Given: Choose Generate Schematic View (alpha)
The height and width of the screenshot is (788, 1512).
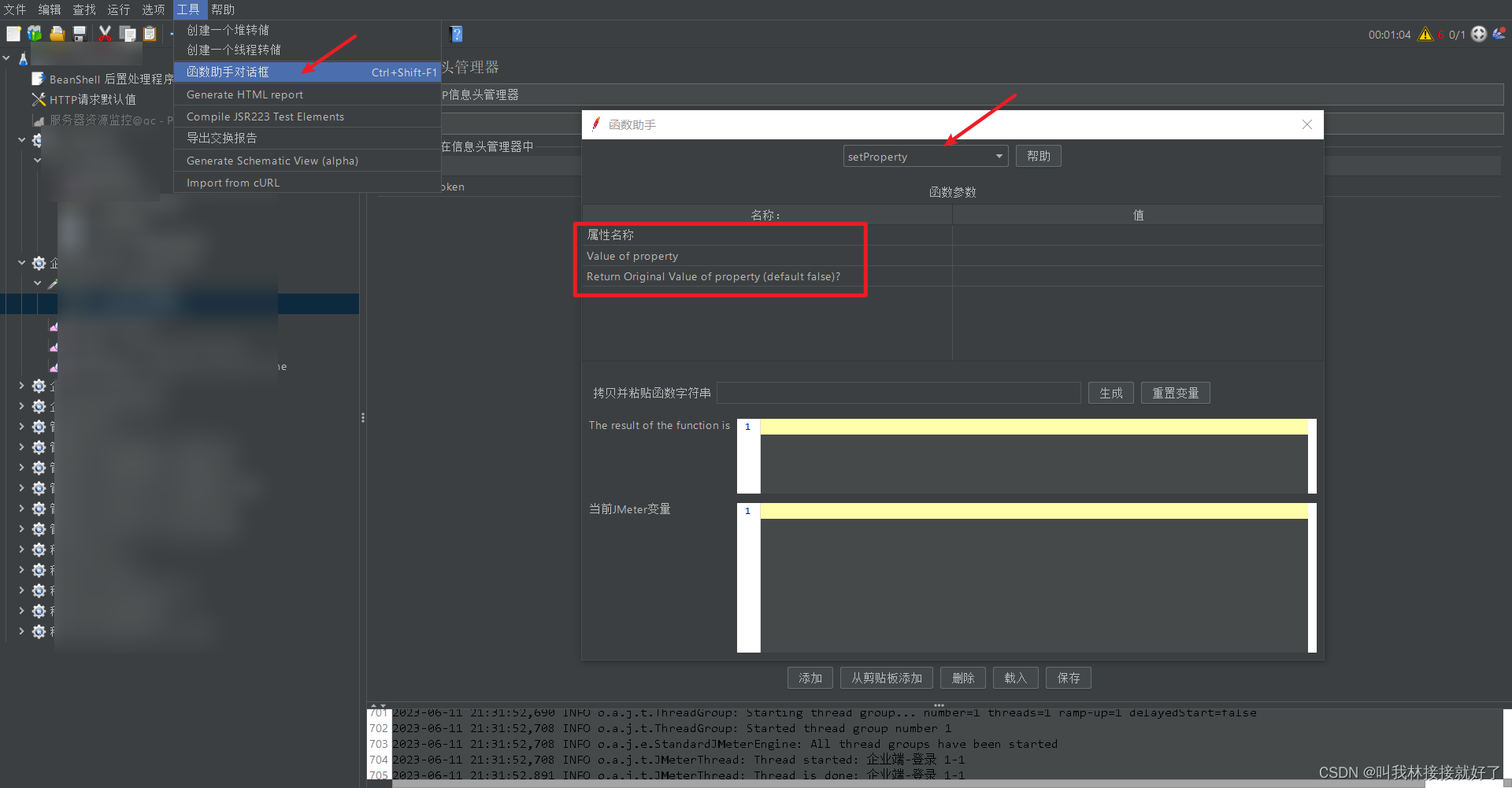Looking at the screenshot, I should coord(307,161).
